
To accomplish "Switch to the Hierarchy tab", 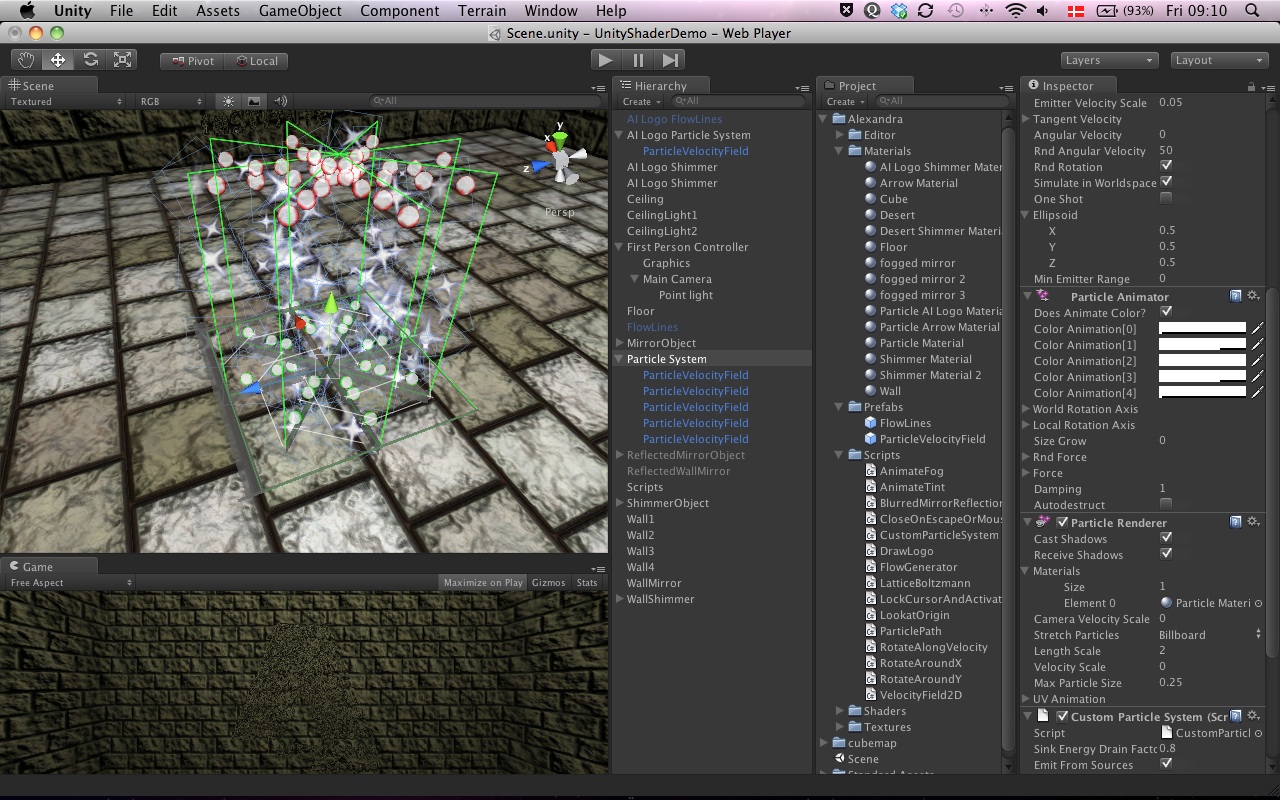I will [x=661, y=86].
